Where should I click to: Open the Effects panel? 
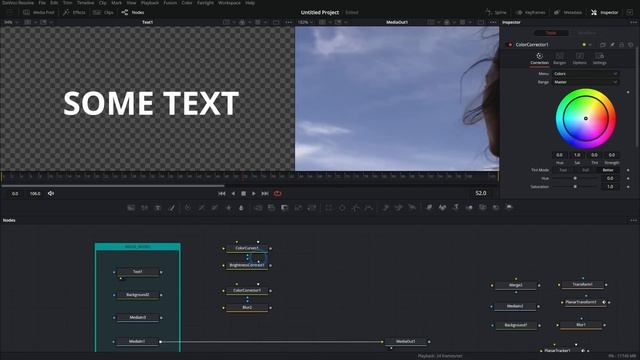[74, 13]
